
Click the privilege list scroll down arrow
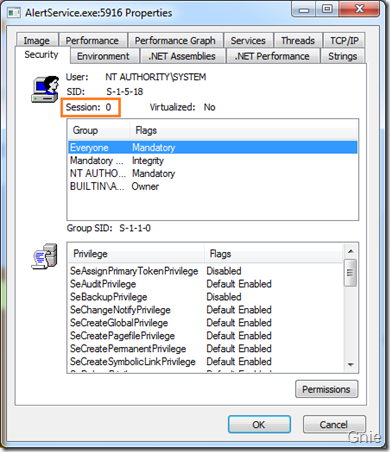click(x=350, y=365)
